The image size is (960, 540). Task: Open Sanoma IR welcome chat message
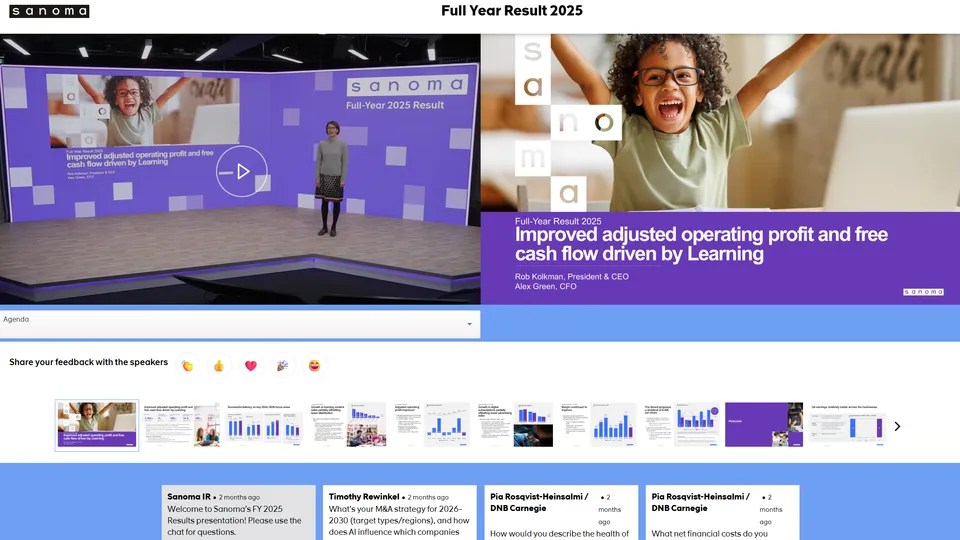239,513
